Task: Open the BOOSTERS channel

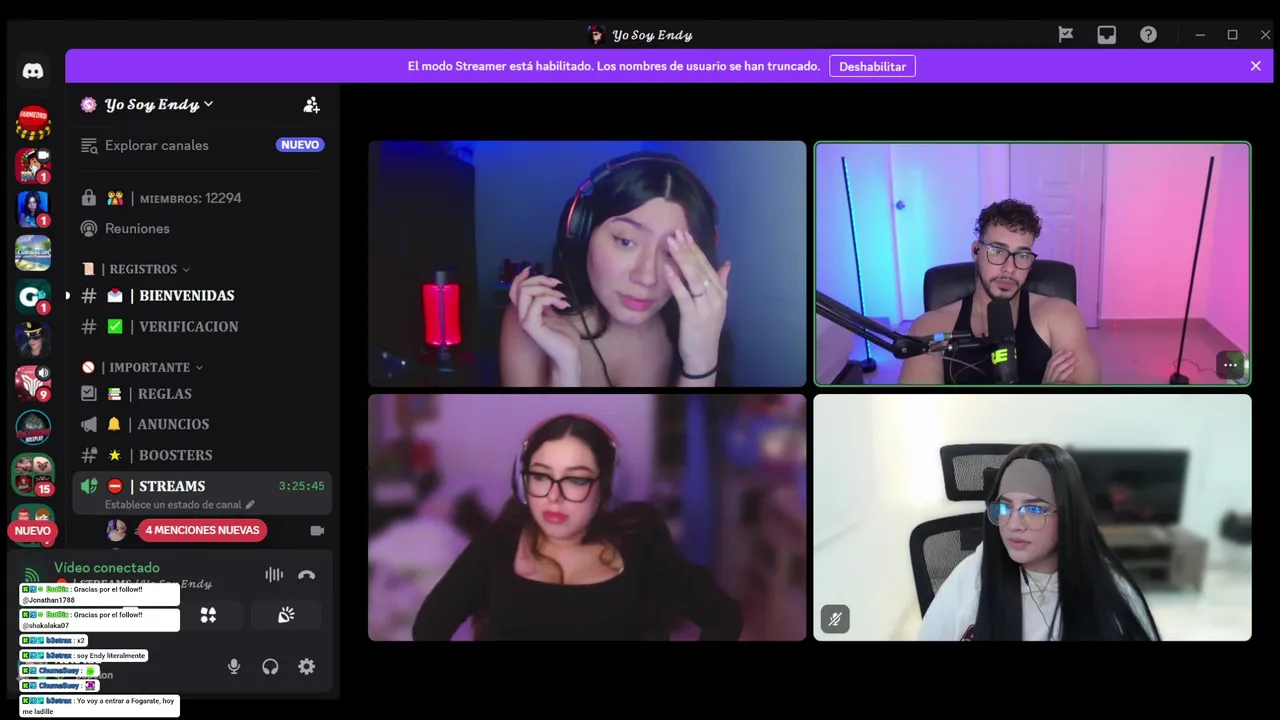Action: point(202,455)
